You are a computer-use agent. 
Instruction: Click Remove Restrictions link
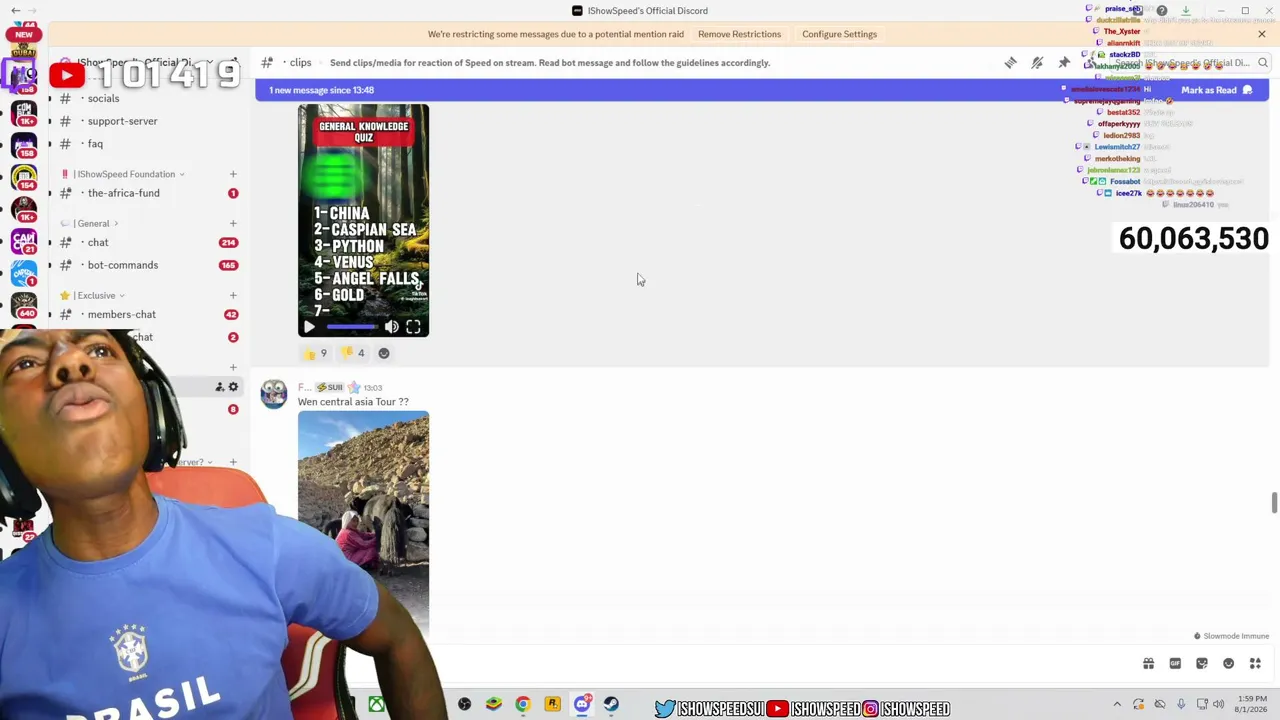pos(739,34)
